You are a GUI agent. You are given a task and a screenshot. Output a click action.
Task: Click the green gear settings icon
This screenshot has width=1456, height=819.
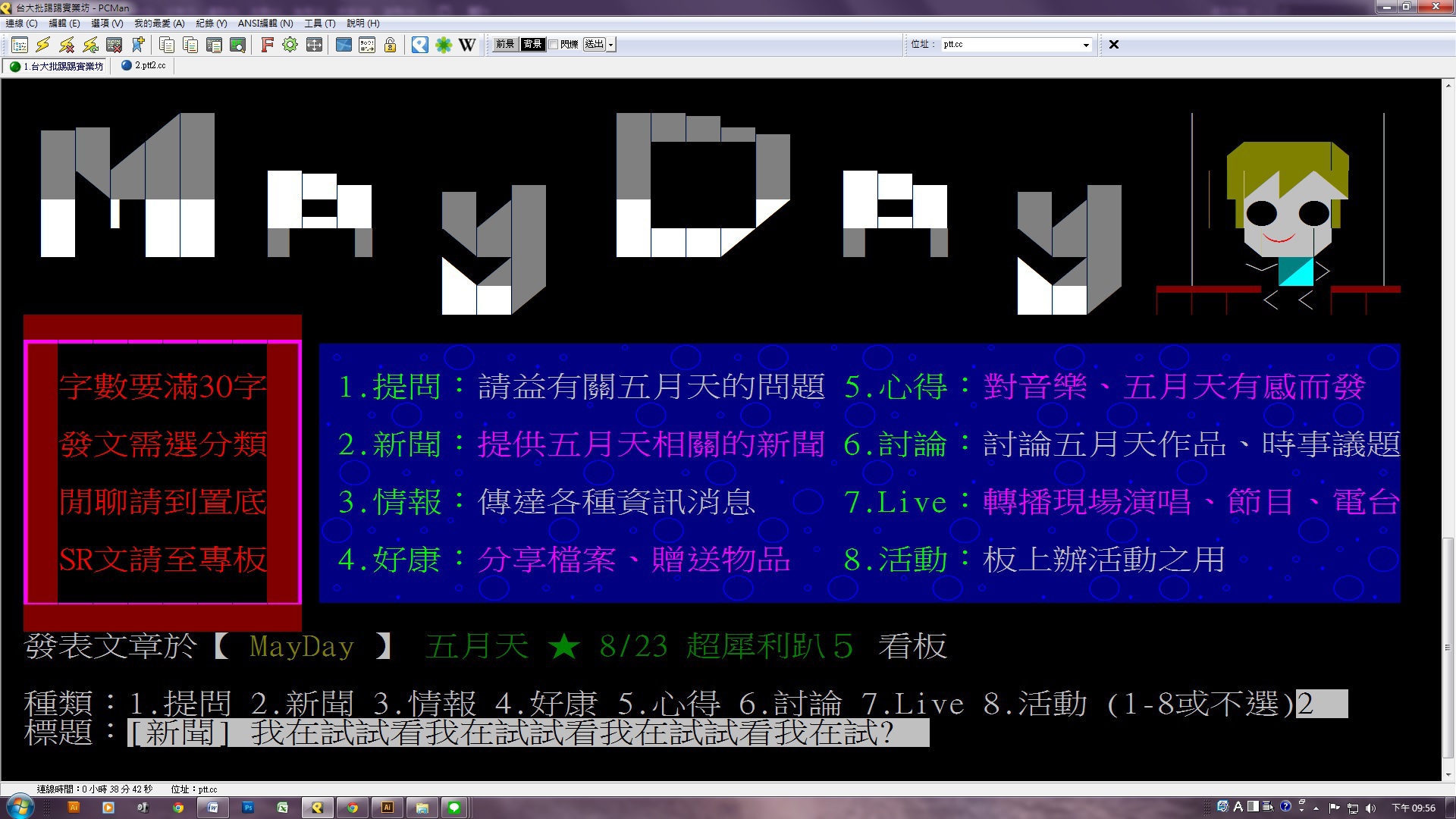pos(290,45)
